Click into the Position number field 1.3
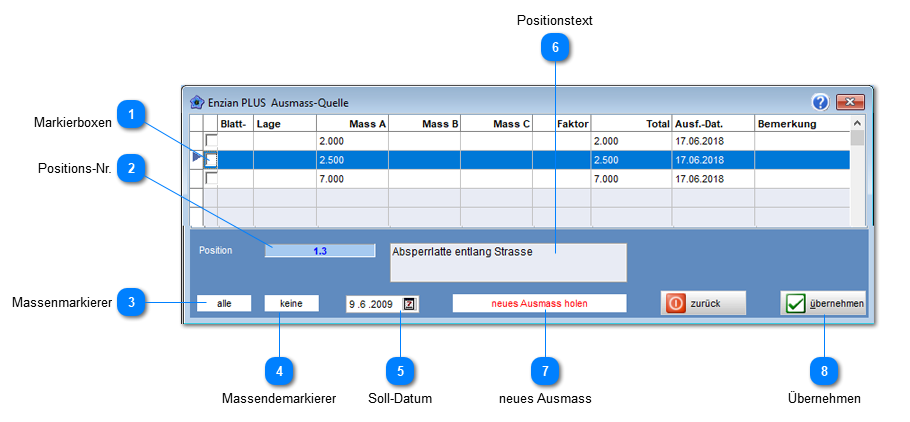The image size is (910, 422). pyautogui.click(x=320, y=251)
